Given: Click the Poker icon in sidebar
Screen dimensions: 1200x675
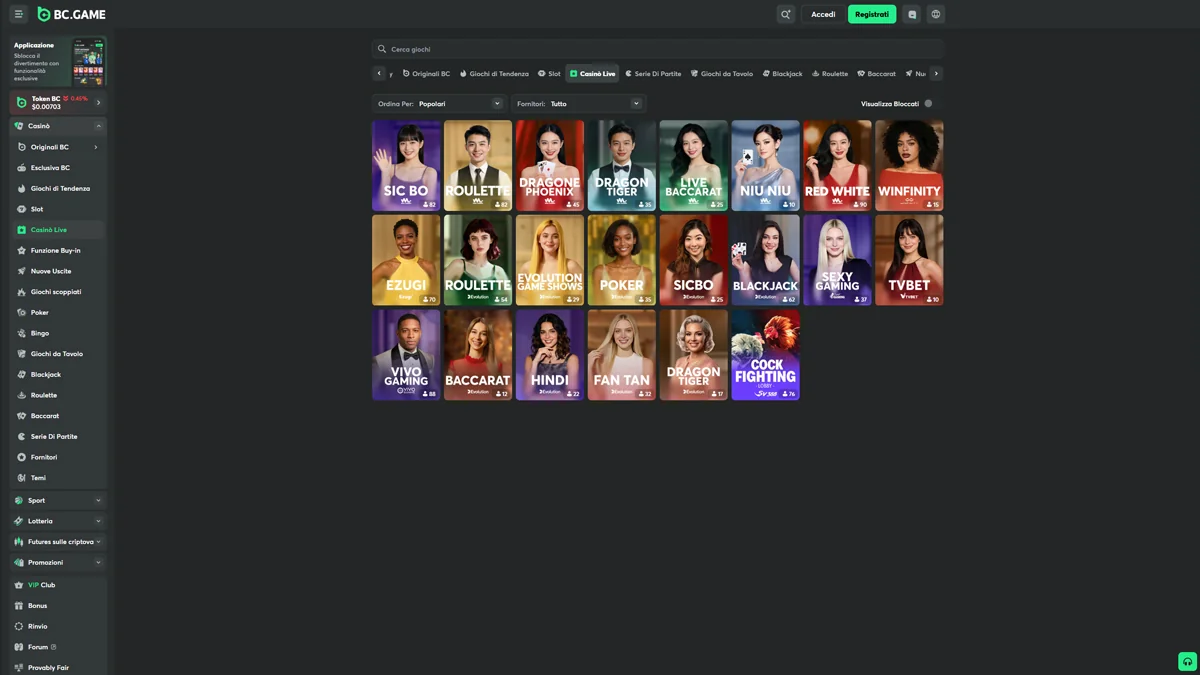Looking at the screenshot, I should pos(22,312).
